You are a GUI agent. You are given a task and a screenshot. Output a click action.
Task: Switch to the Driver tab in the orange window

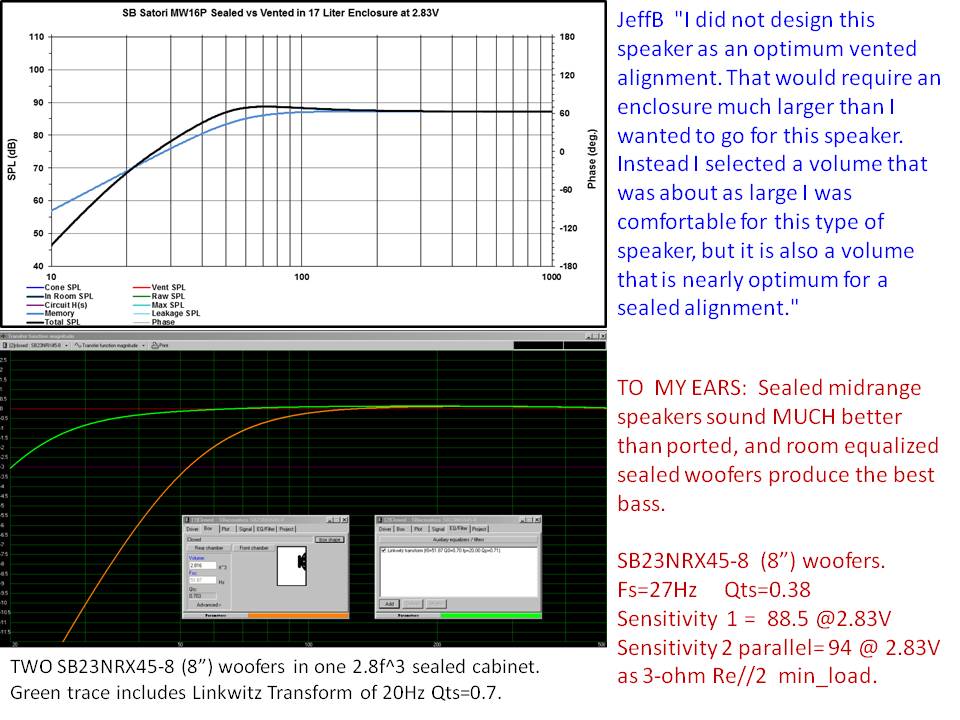point(192,529)
